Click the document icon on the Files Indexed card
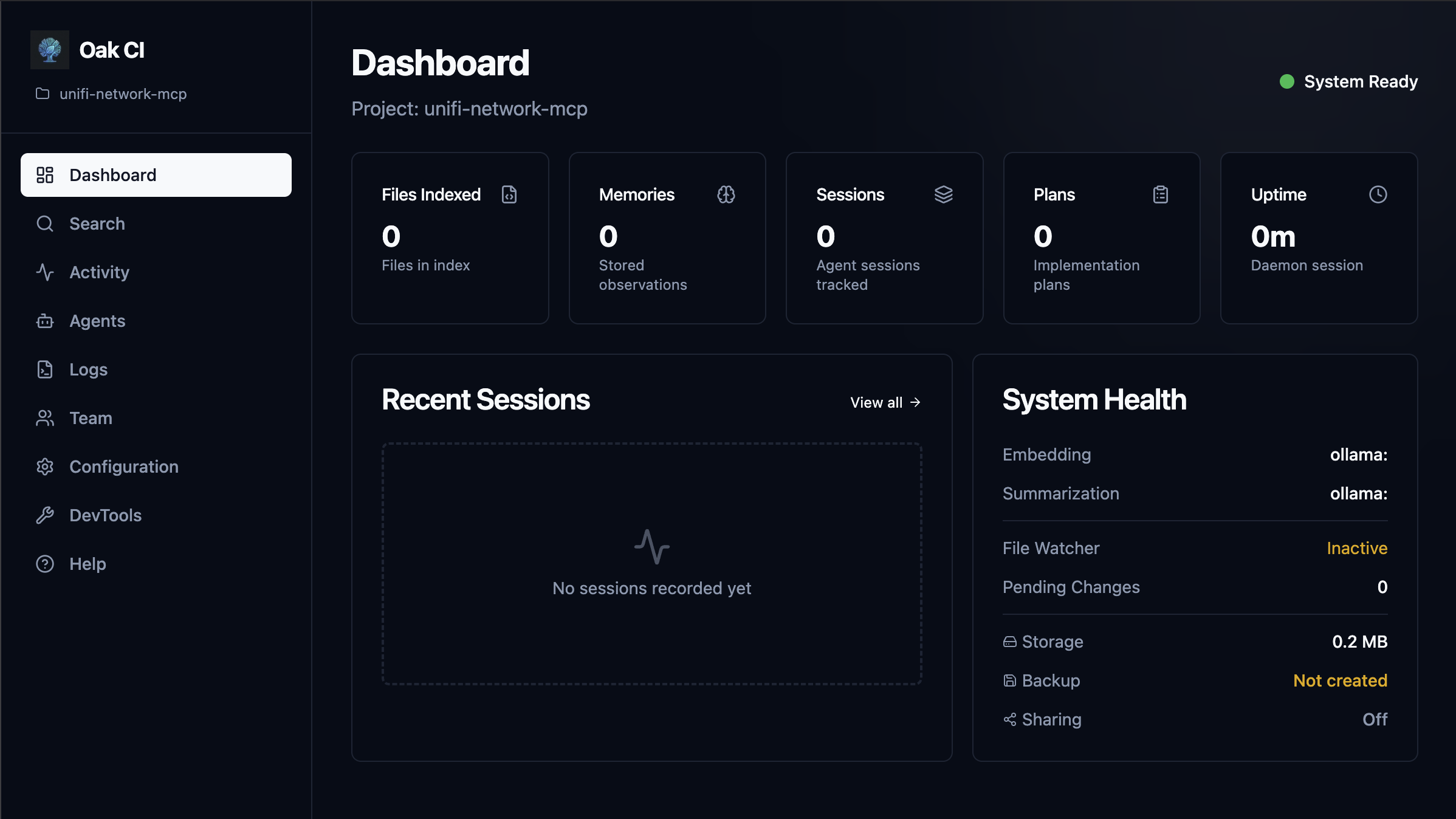1456x819 pixels. (x=509, y=195)
